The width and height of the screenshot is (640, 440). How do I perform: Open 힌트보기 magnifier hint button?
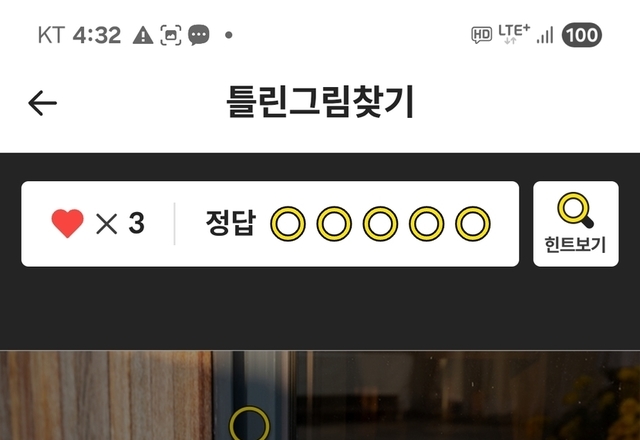click(576, 224)
